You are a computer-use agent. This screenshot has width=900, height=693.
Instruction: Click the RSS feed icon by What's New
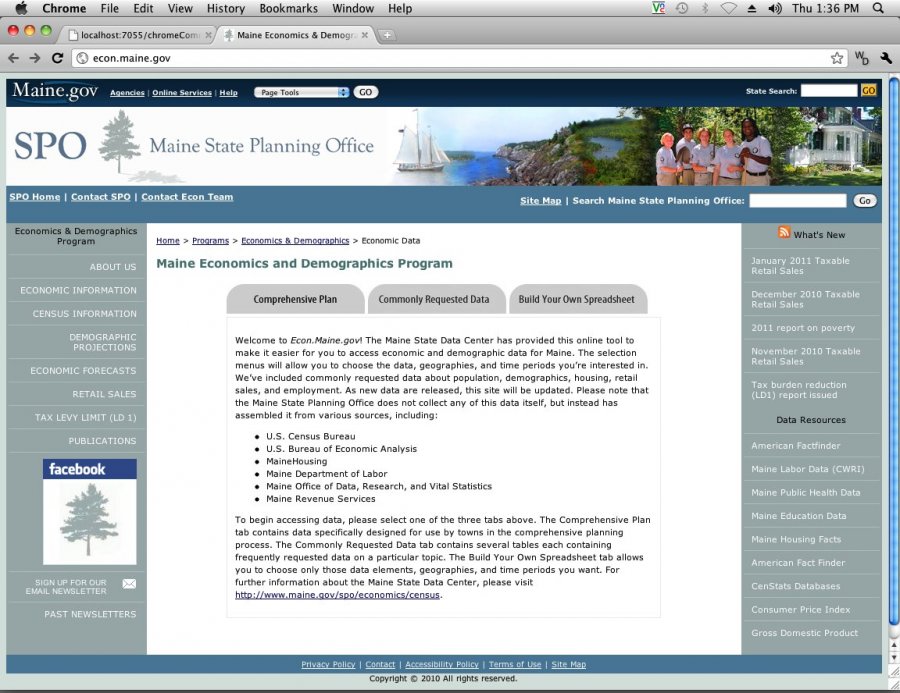784,231
